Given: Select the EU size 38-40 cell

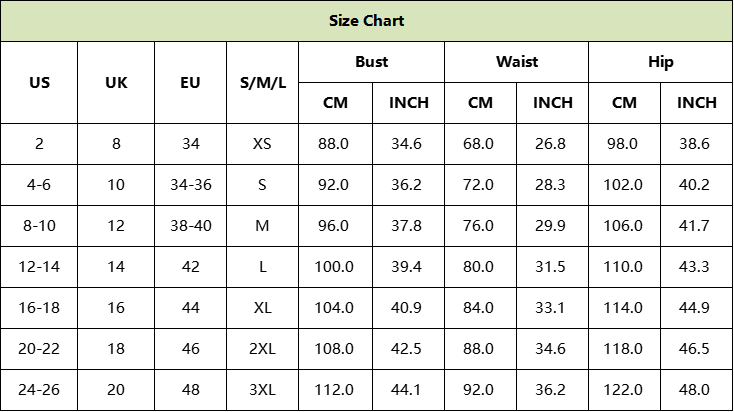Looking at the screenshot, I should pos(191,226).
